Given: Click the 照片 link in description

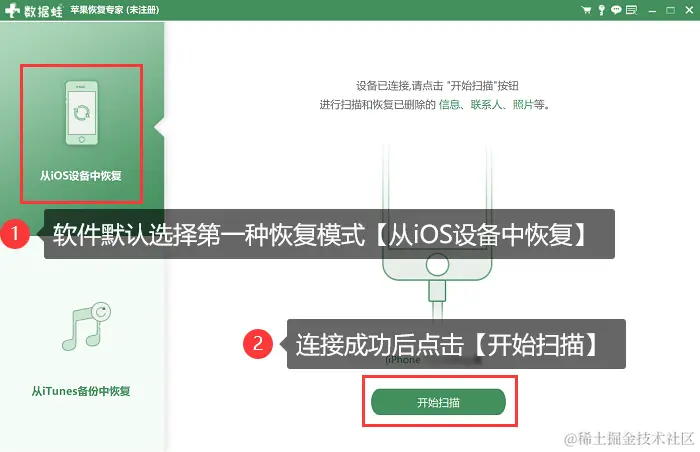Looking at the screenshot, I should [x=523, y=105].
